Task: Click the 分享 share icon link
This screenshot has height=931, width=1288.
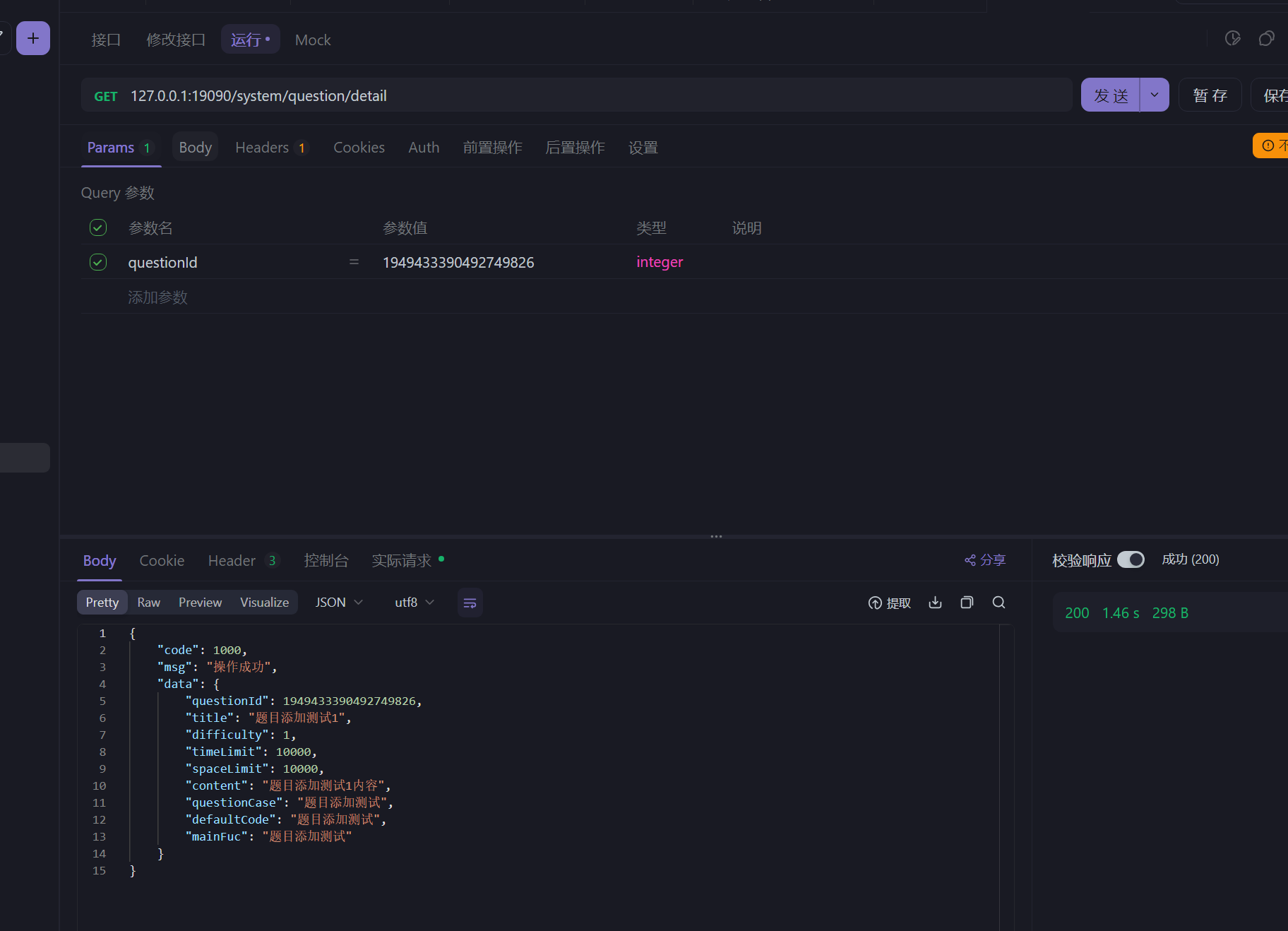Action: coord(985,560)
